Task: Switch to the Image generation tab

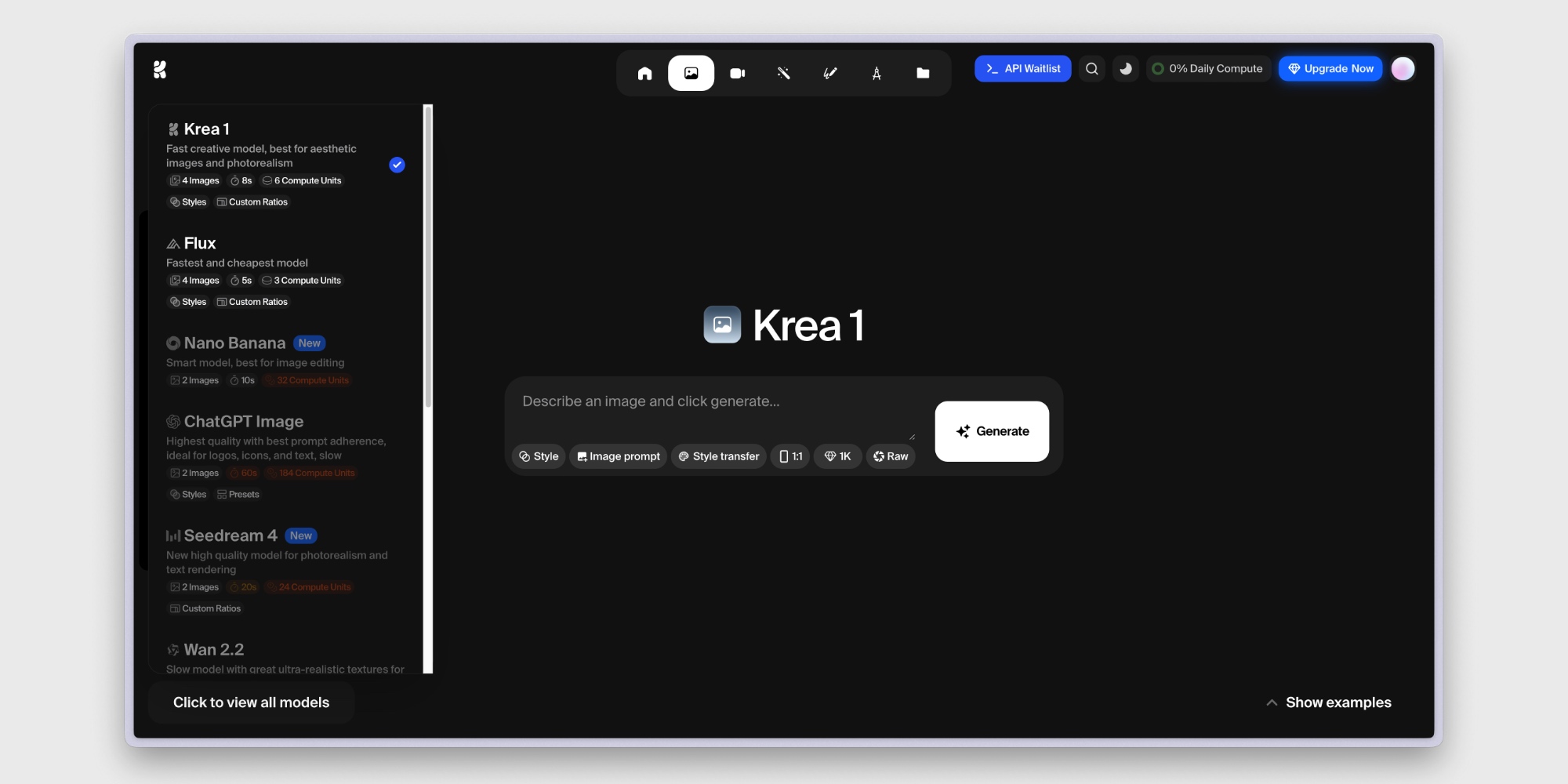Action: pos(690,73)
